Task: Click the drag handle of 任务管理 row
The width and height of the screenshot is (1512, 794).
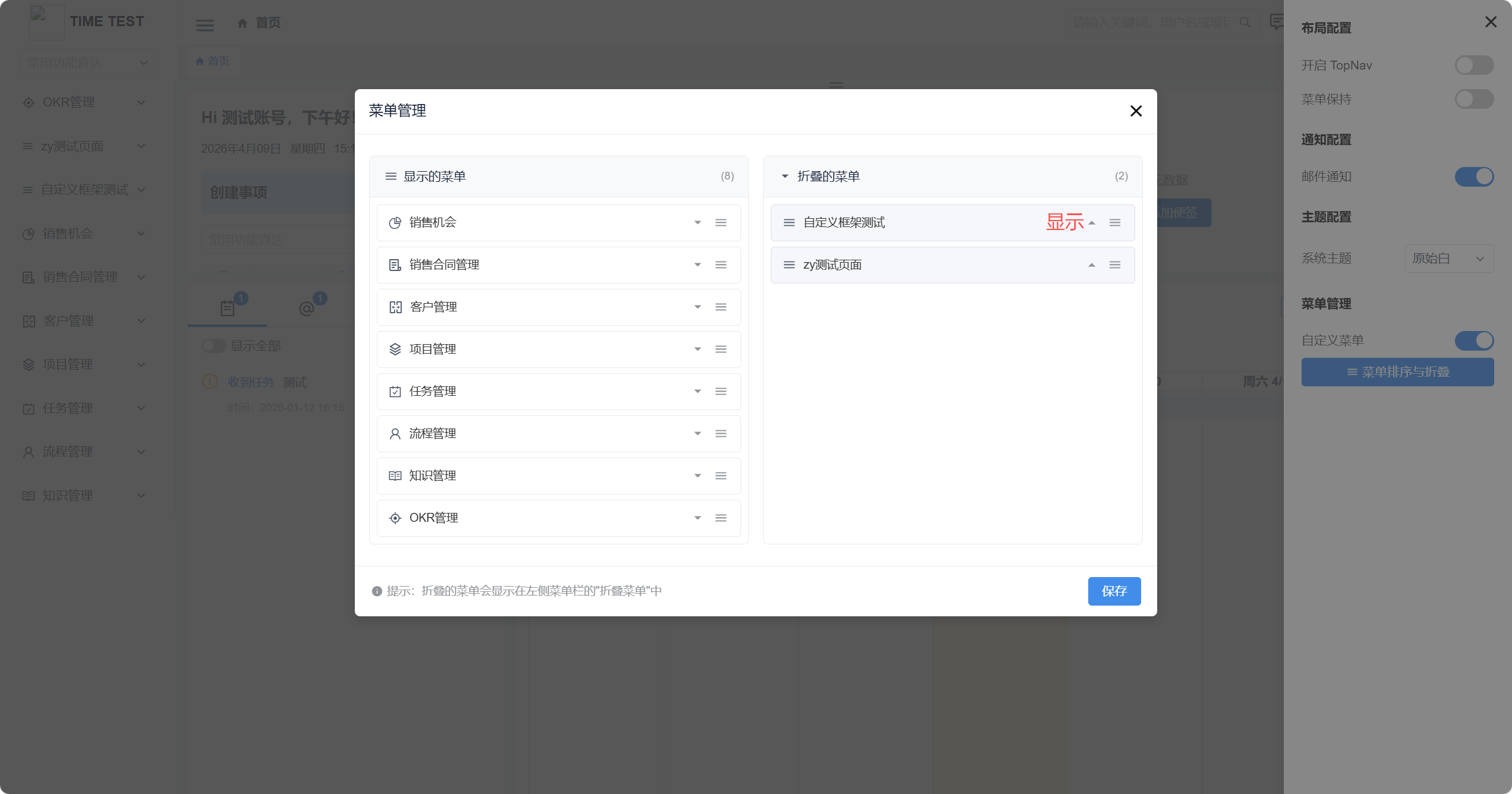Action: [721, 392]
